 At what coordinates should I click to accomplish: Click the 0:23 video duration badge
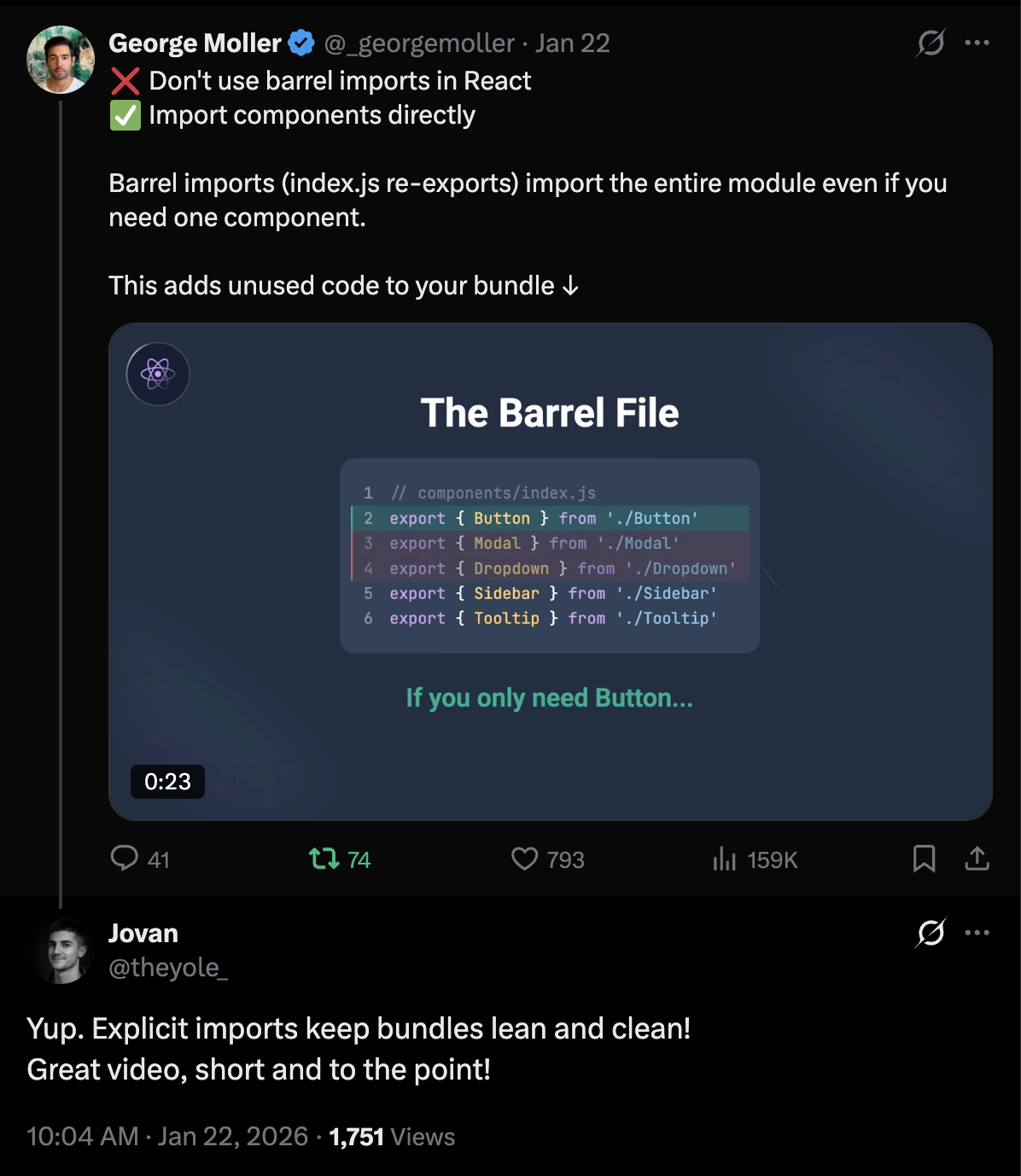[167, 782]
